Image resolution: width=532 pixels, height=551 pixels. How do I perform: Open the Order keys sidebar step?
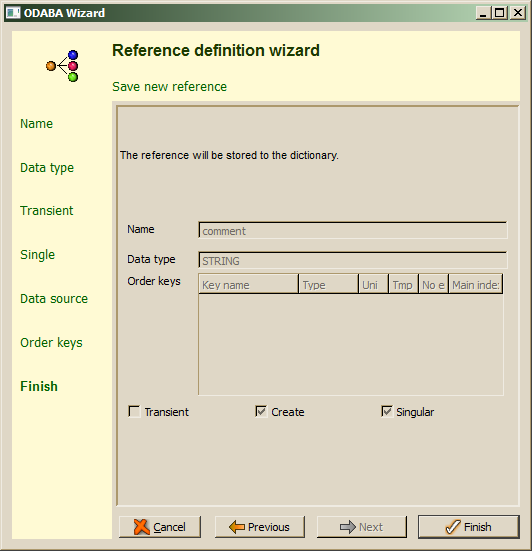[51, 343]
